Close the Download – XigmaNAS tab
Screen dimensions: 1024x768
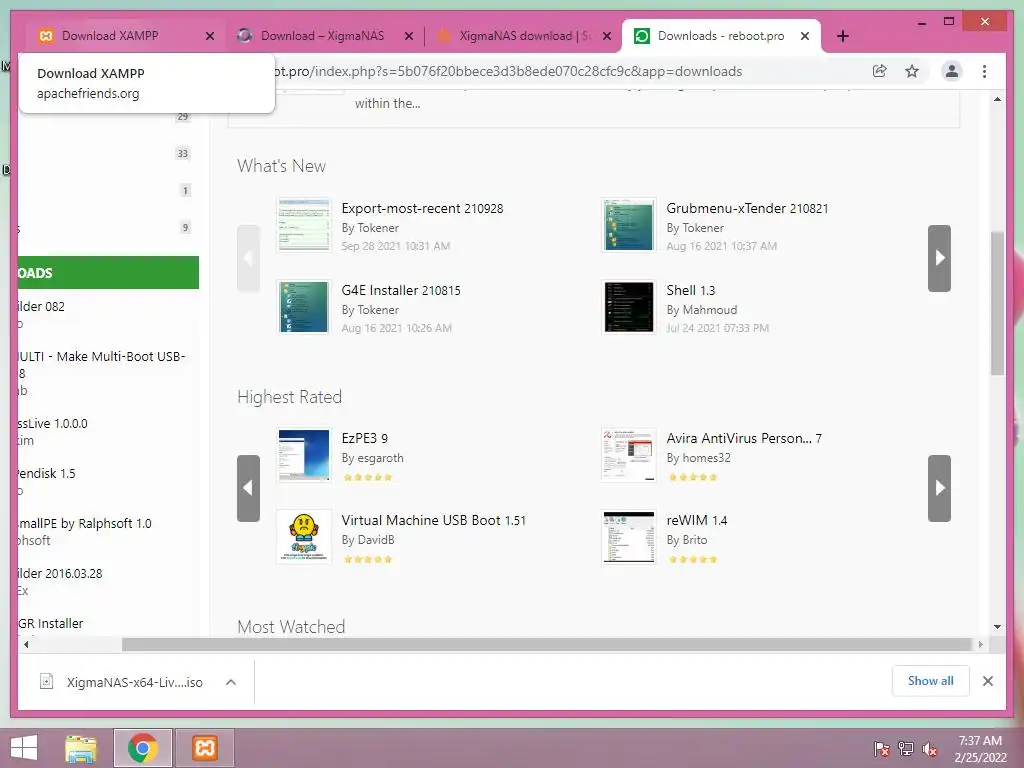click(x=409, y=36)
